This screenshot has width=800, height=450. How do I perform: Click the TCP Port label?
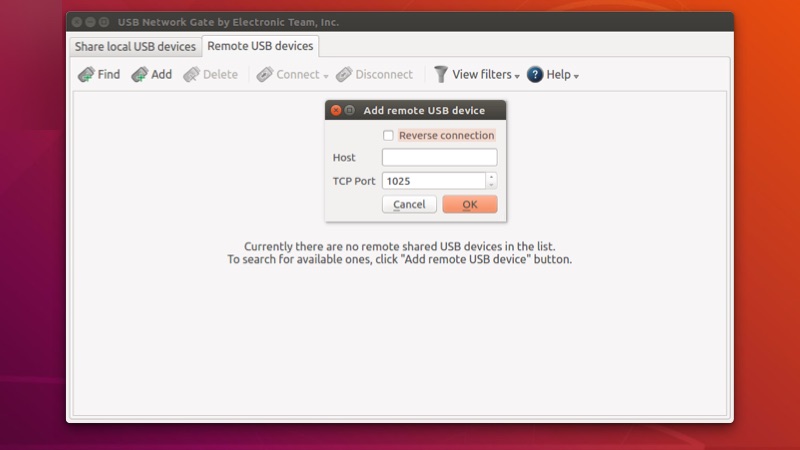coord(354,181)
